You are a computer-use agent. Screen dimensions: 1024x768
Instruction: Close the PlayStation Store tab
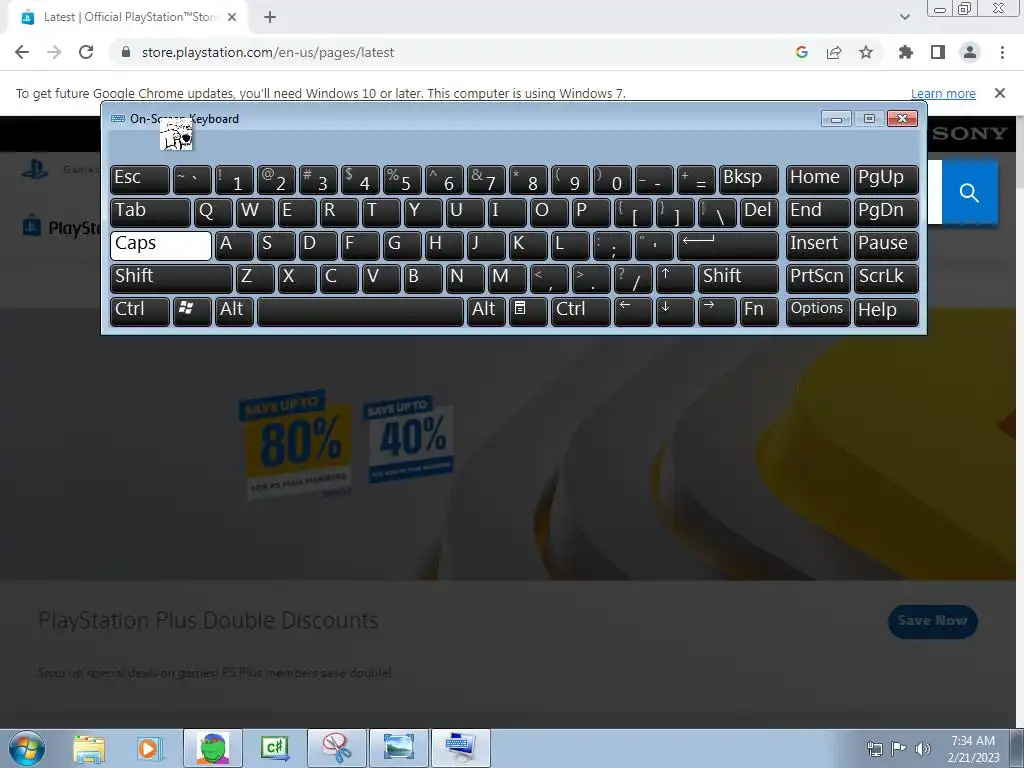(232, 18)
